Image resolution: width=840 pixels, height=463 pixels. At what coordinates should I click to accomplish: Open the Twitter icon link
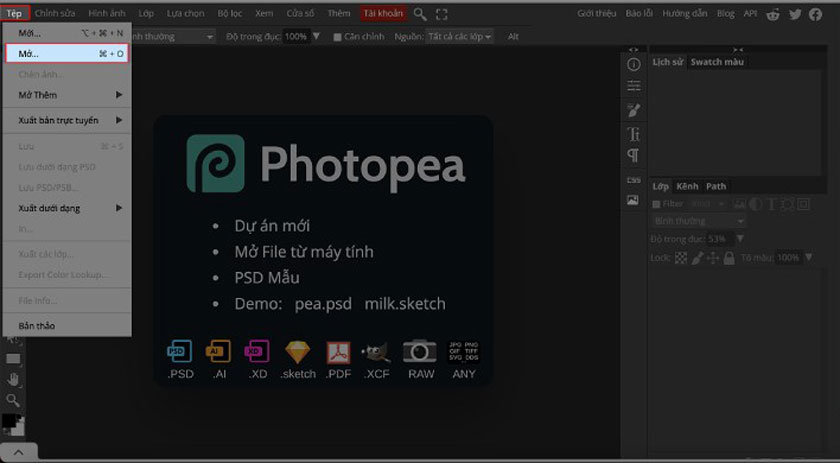pos(795,14)
